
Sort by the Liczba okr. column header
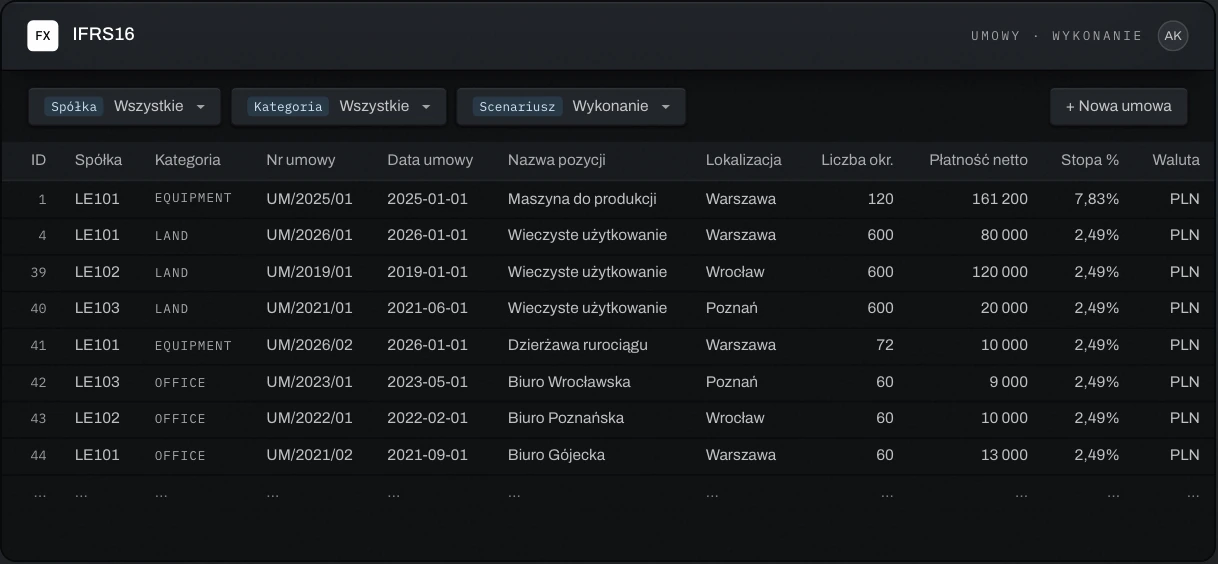857,160
